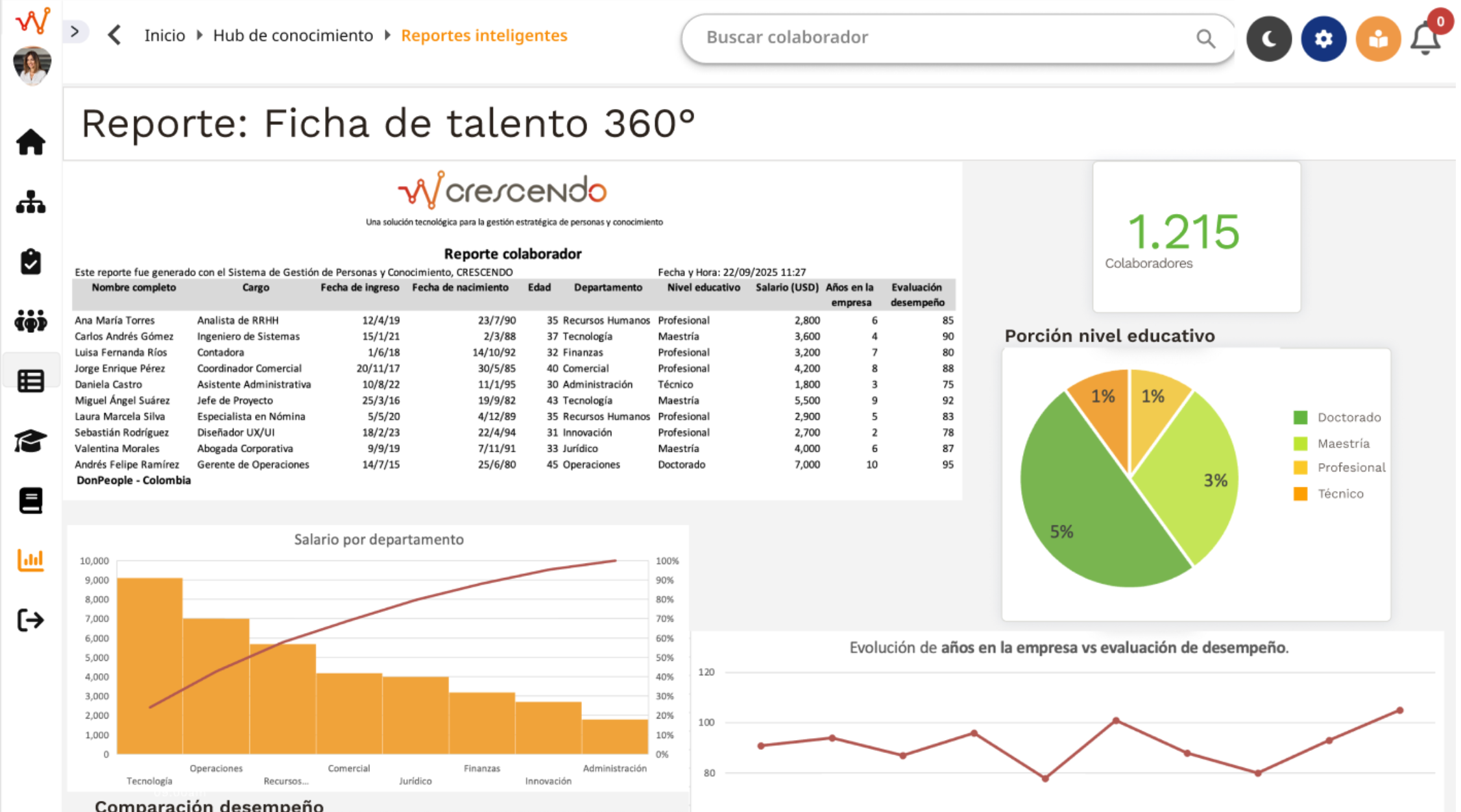Screen dimensions: 1461x812
Task: Navigate to Inicio in the breadcrumb
Action: pos(164,35)
